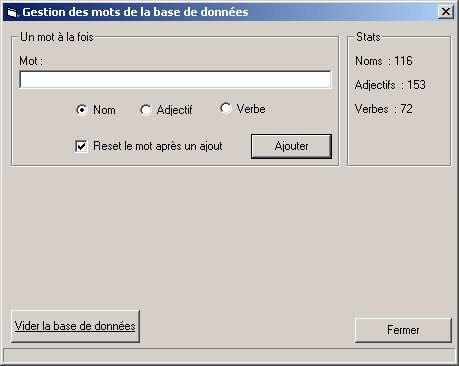Click the Ajouter button

pyautogui.click(x=291, y=146)
